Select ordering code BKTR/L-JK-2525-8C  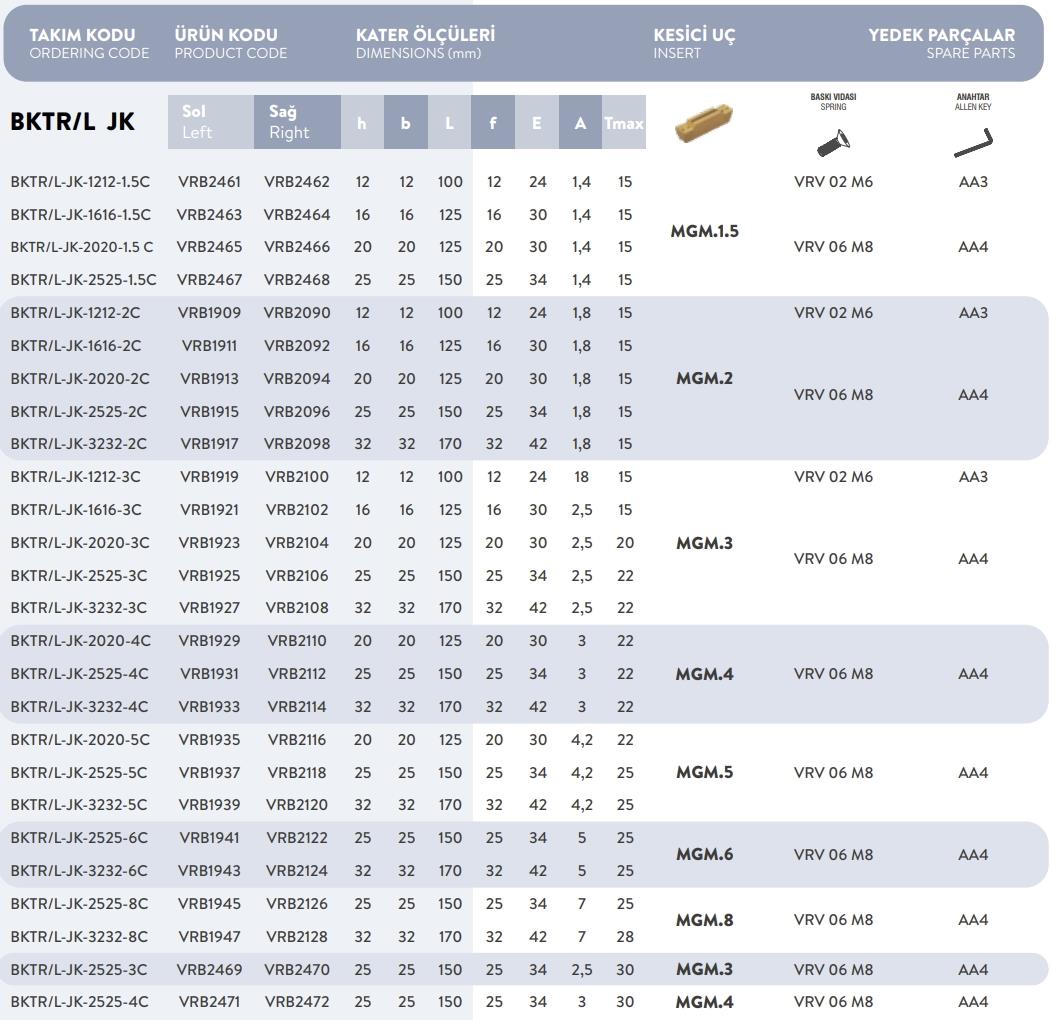coord(79,903)
